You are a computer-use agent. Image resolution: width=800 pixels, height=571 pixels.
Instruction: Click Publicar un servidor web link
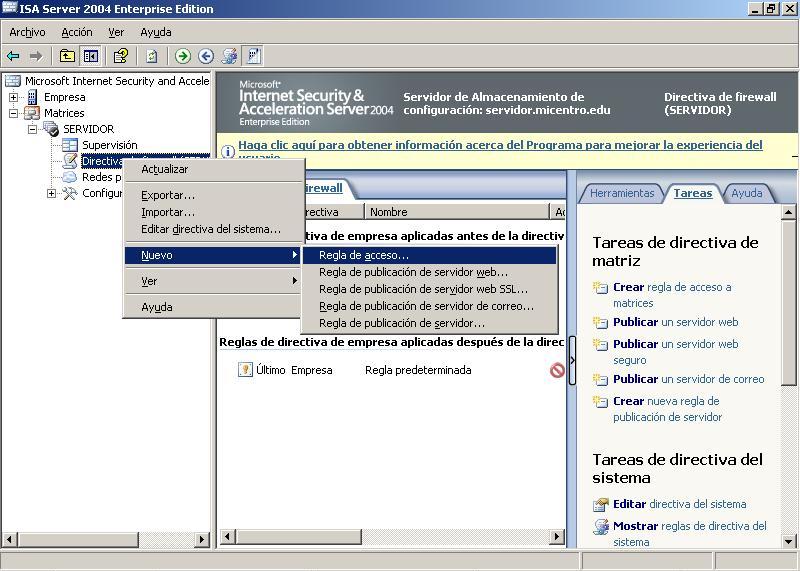coord(675,322)
